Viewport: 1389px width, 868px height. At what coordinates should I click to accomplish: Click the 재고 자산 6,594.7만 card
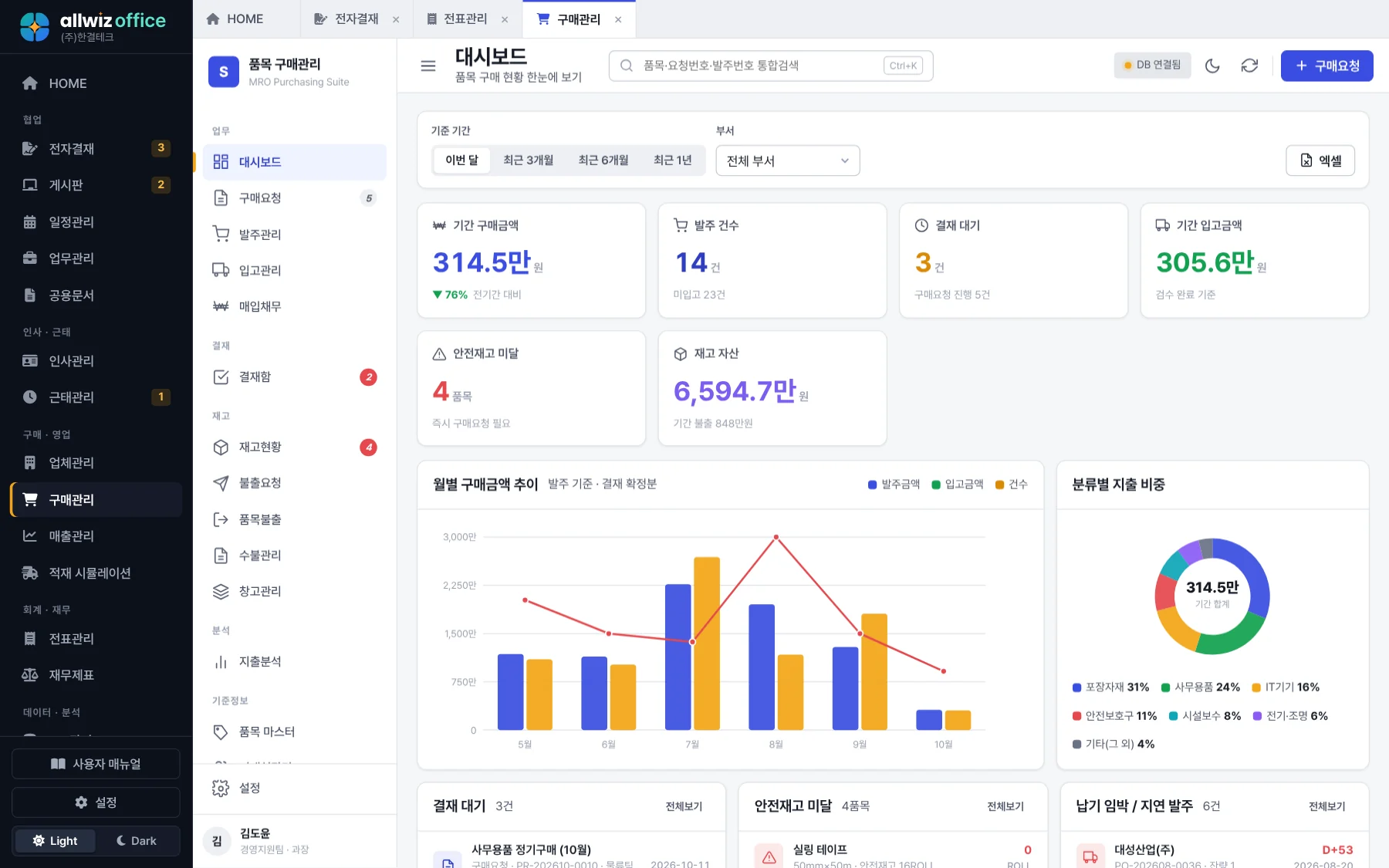point(772,389)
